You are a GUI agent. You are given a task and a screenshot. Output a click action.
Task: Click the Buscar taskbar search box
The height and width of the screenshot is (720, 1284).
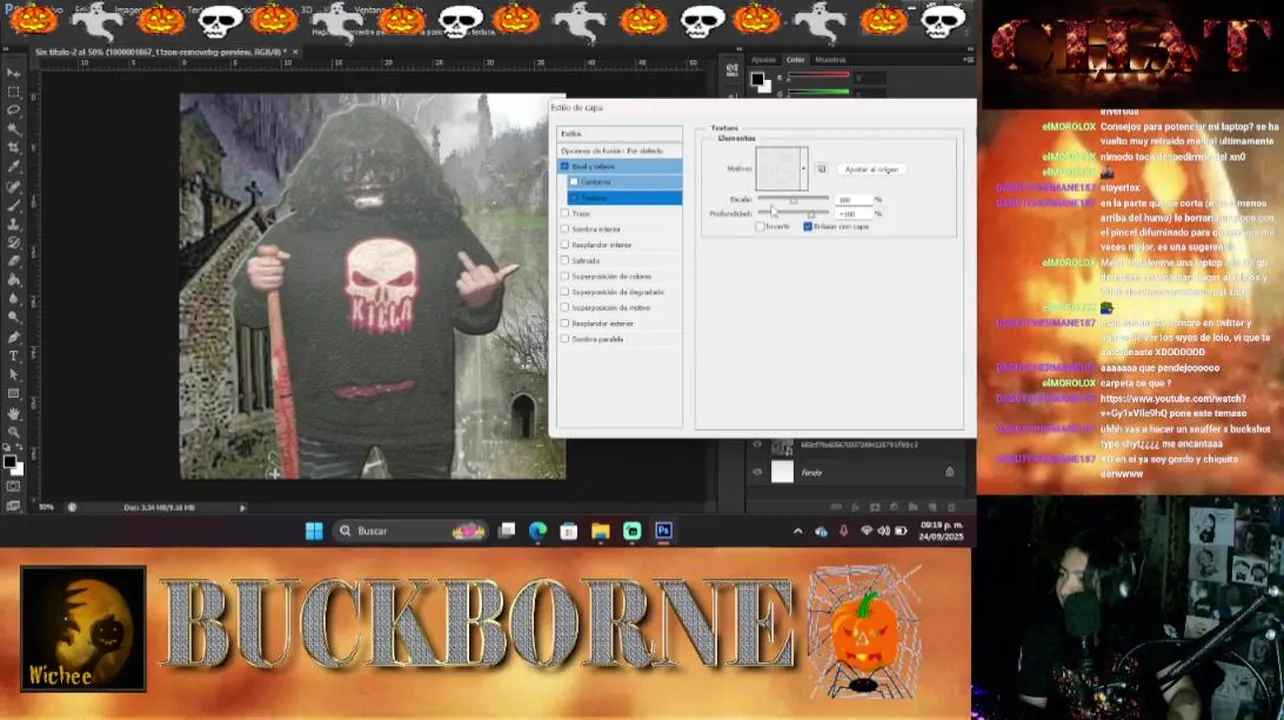(412, 531)
